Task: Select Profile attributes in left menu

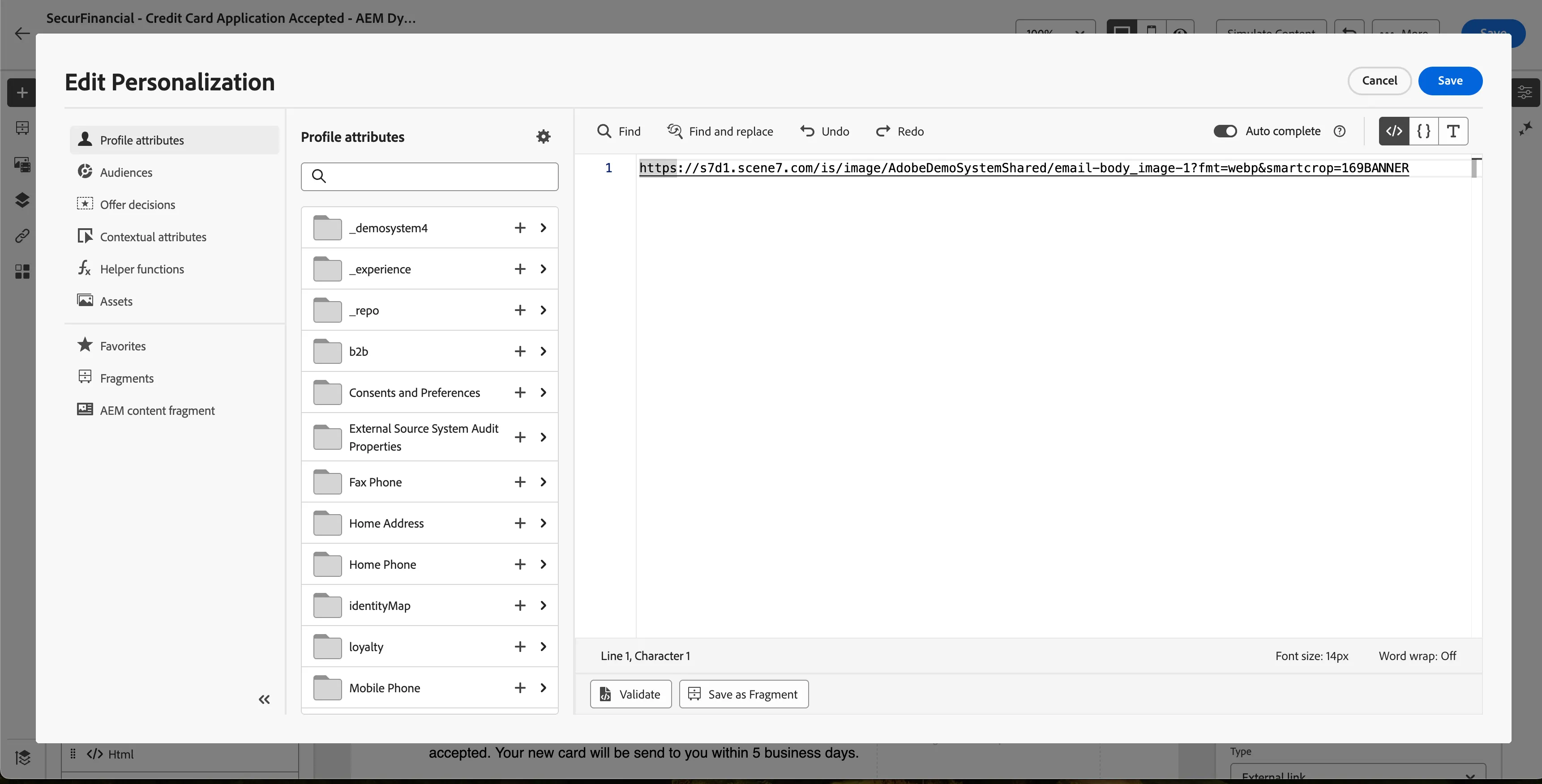Action: pyautogui.click(x=174, y=140)
